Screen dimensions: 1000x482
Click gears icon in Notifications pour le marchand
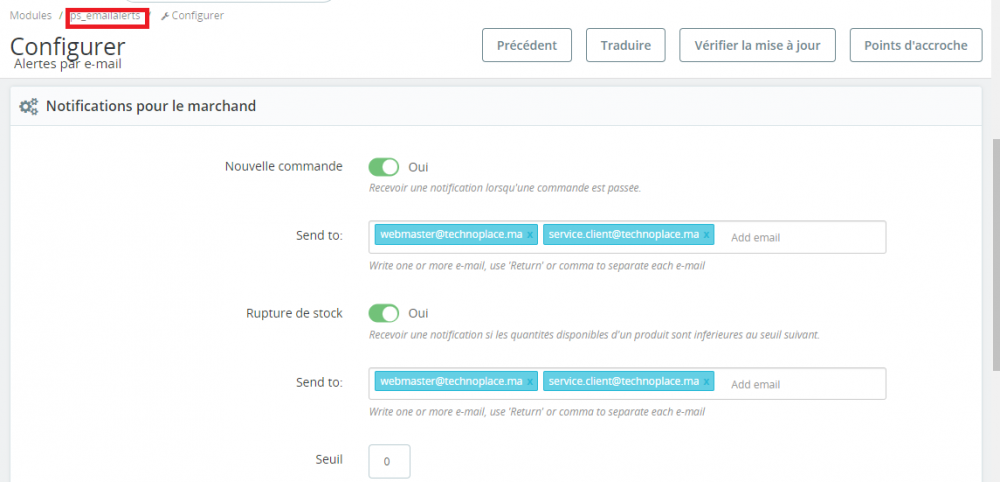(29, 106)
